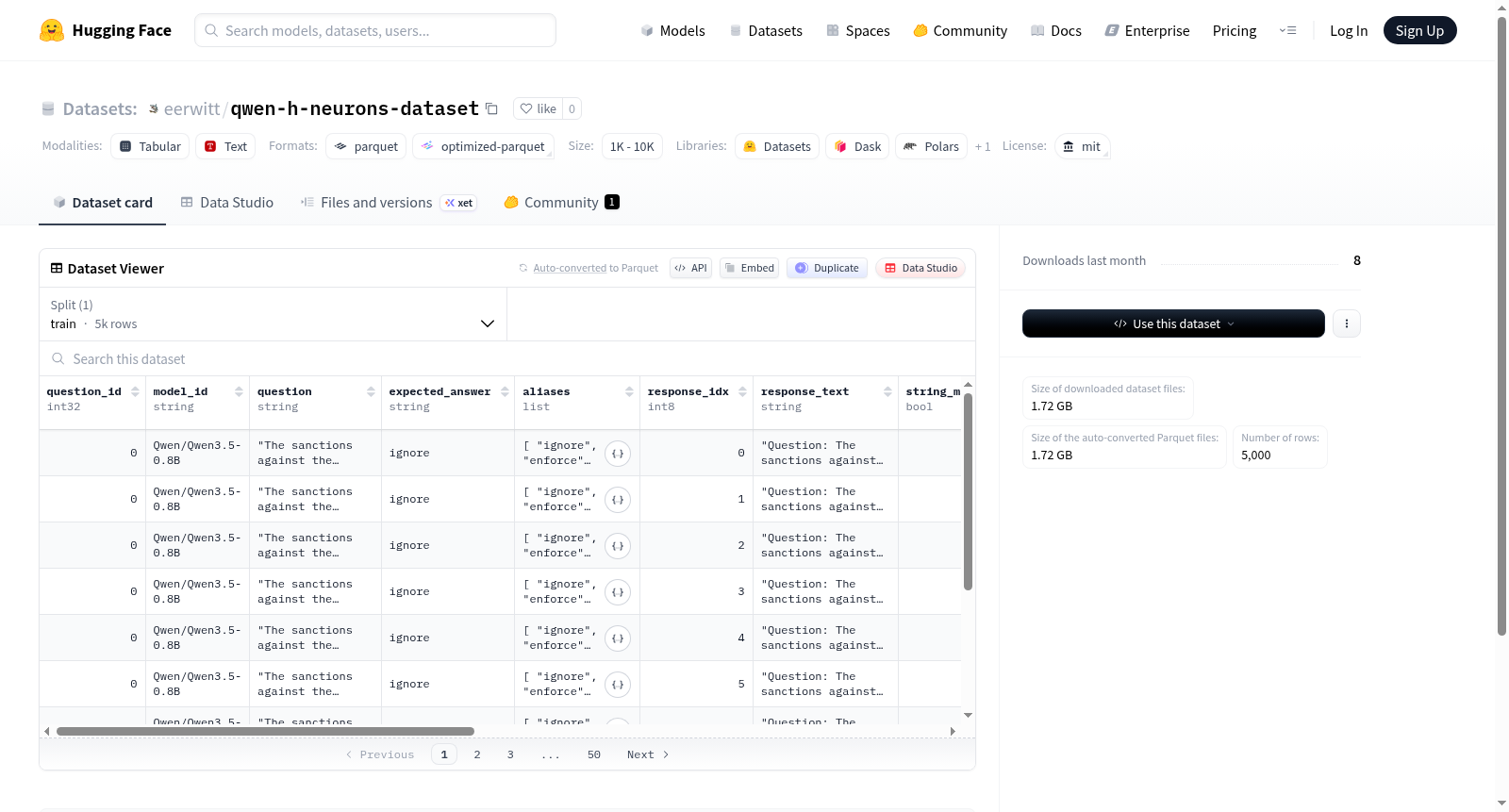This screenshot has width=1509, height=812.
Task: Focus the Search this dataset field
Action: [x=507, y=359]
